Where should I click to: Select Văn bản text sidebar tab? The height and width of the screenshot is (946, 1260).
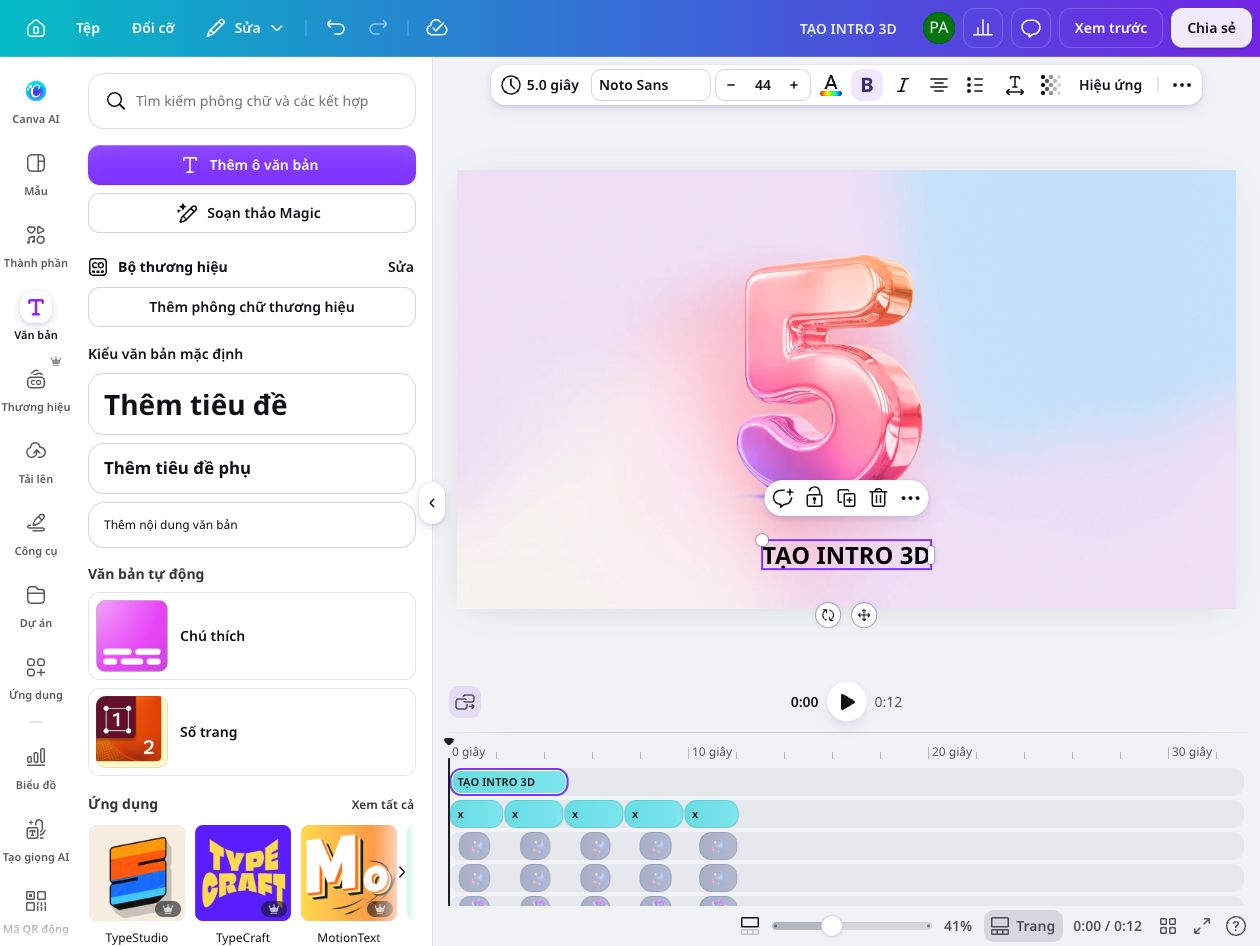(x=36, y=316)
